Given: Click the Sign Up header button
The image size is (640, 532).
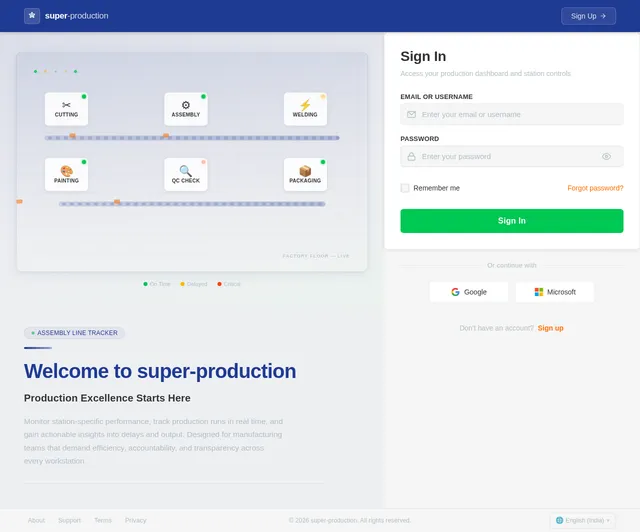Looking at the screenshot, I should click(x=588, y=16).
